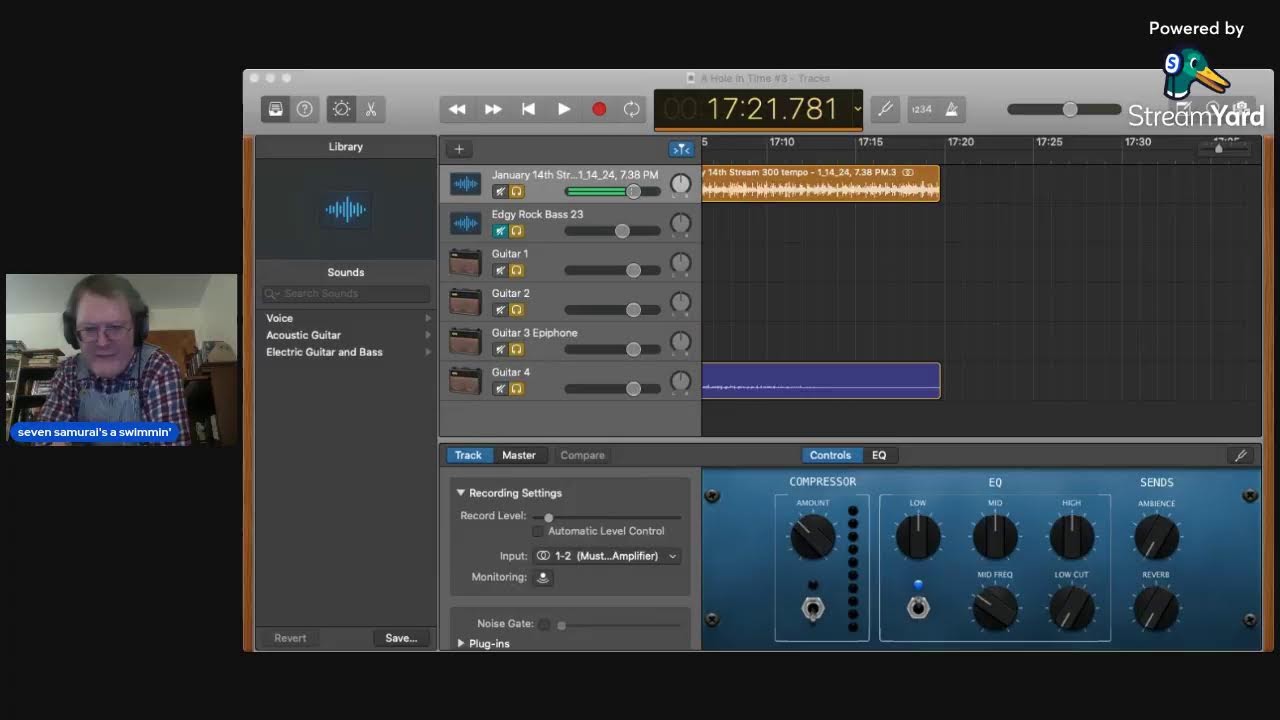Screen dimensions: 1280x720
Task: Add a new track with the plus button
Action: point(459,149)
